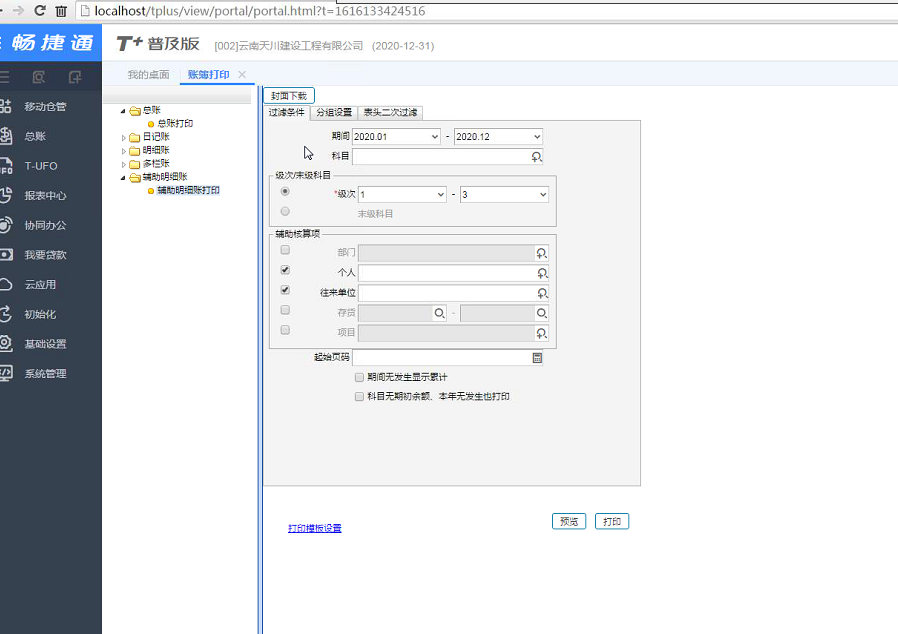Close the 账簿打印 tab
This screenshot has width=898, height=634.
(242, 74)
